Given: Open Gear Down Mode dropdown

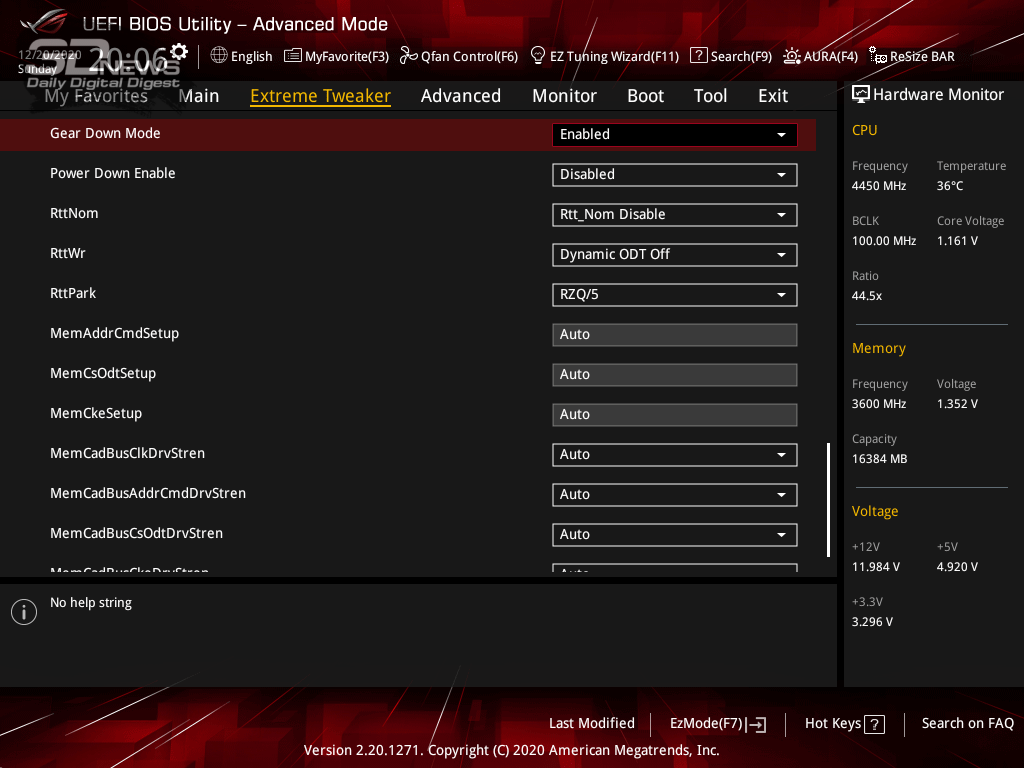Looking at the screenshot, I should (675, 135).
